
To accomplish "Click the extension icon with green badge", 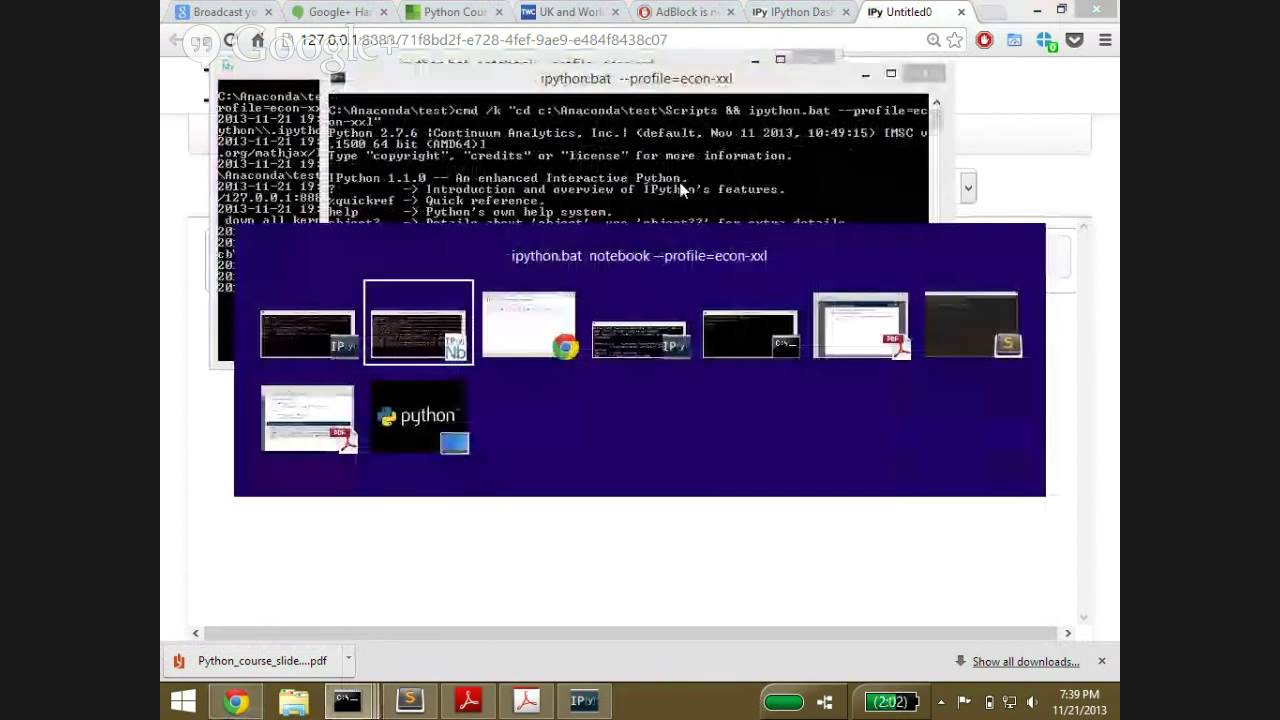I will coord(1045,41).
